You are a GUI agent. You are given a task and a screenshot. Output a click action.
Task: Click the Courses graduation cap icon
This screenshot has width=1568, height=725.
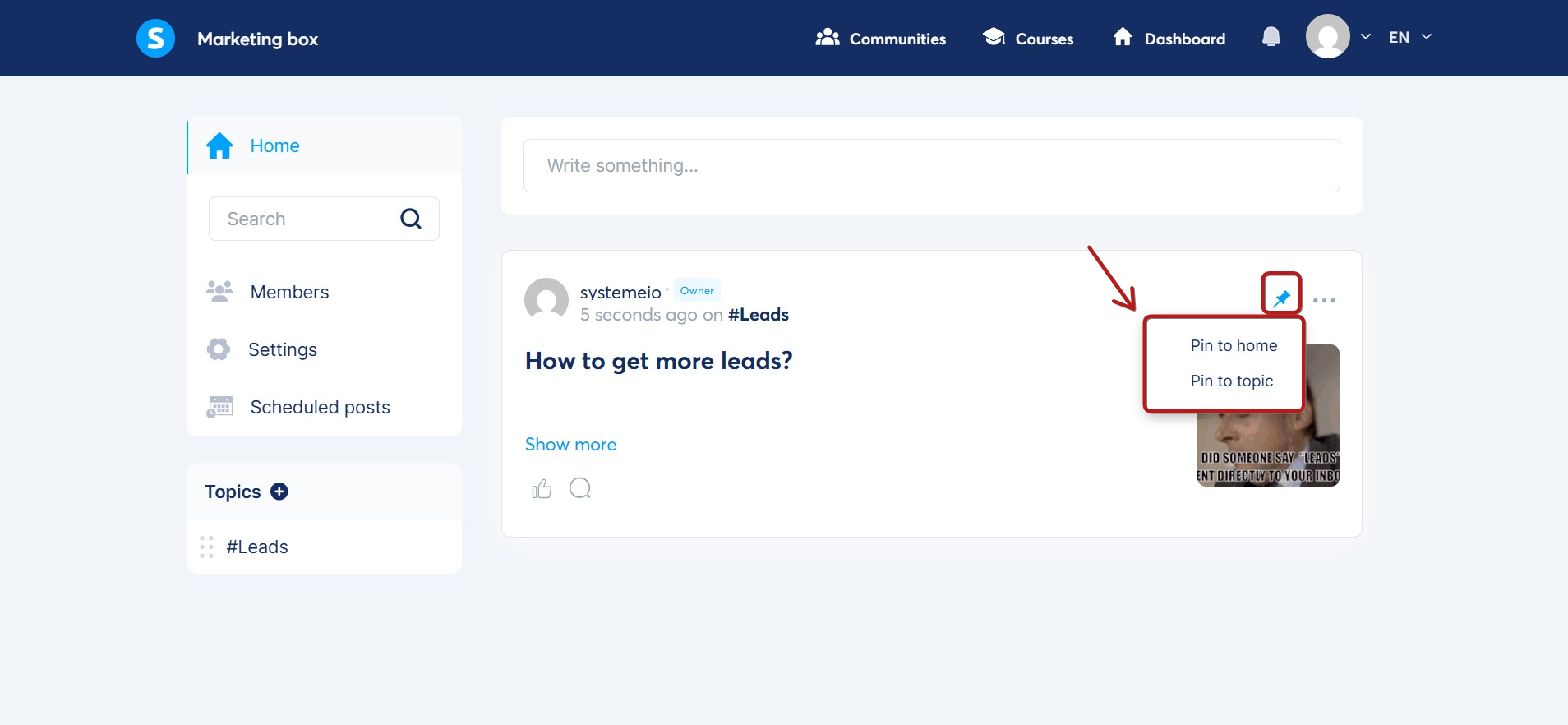click(994, 37)
